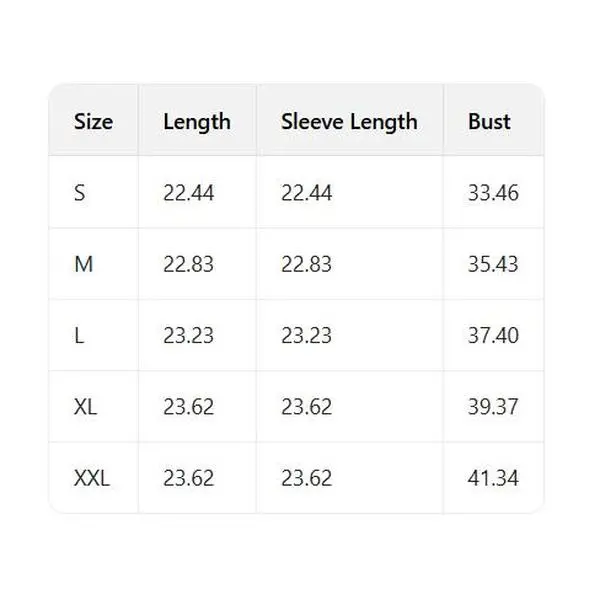This screenshot has height=600, width=600.
Task: Click the L size row label
Action: (x=79, y=336)
